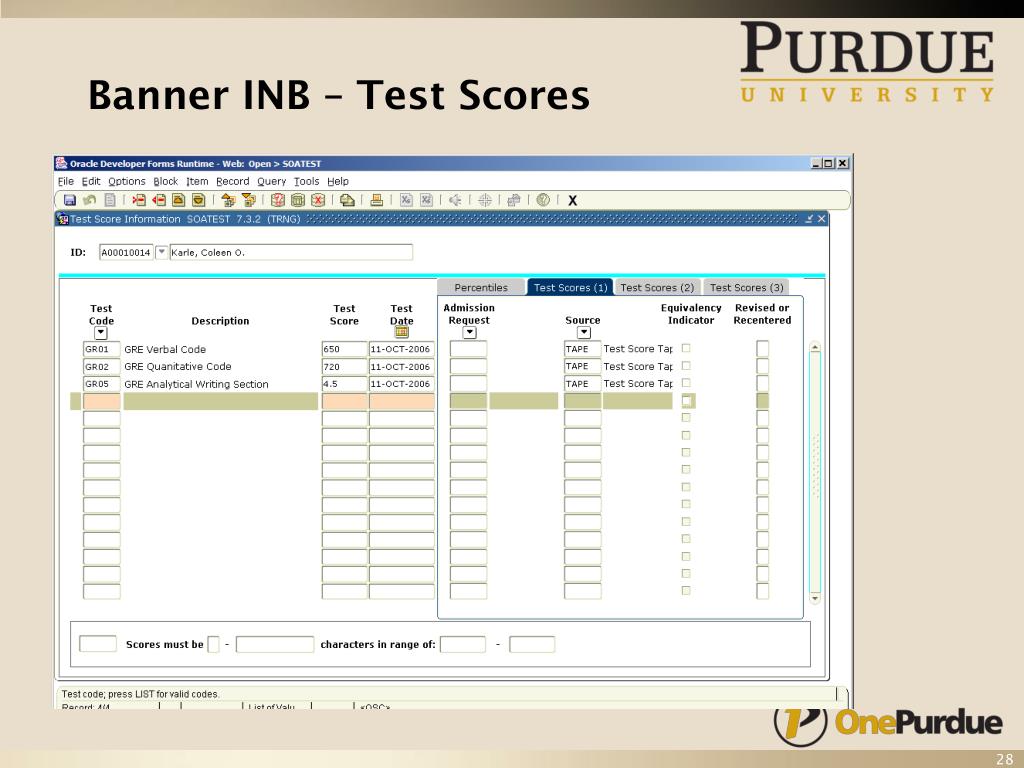Click the Remove Record toolbar icon

coord(159,200)
